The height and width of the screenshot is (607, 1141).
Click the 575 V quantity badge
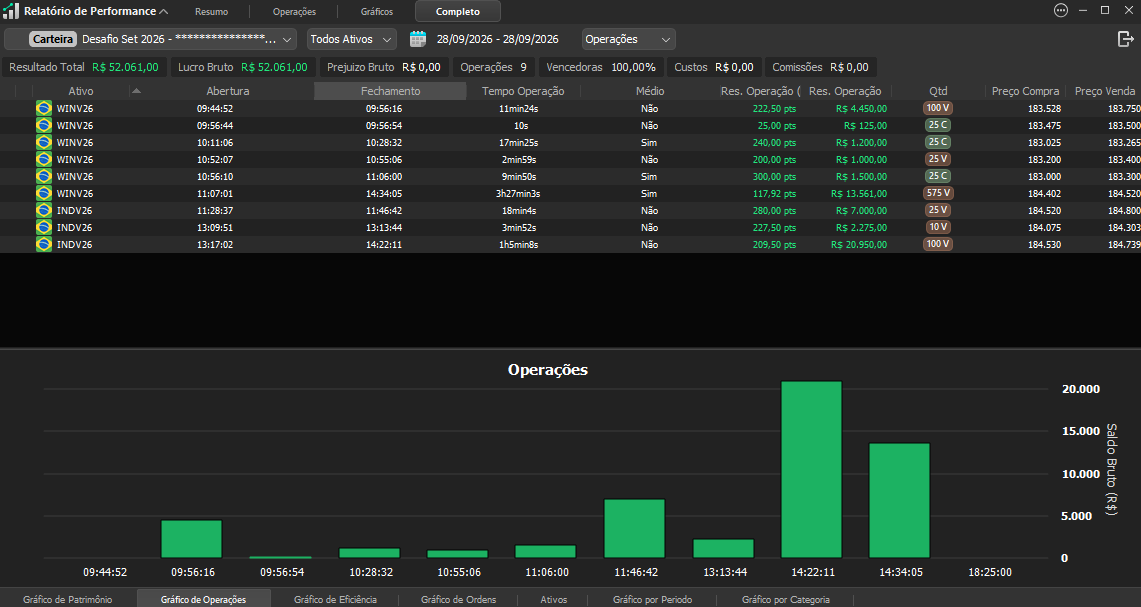click(938, 193)
